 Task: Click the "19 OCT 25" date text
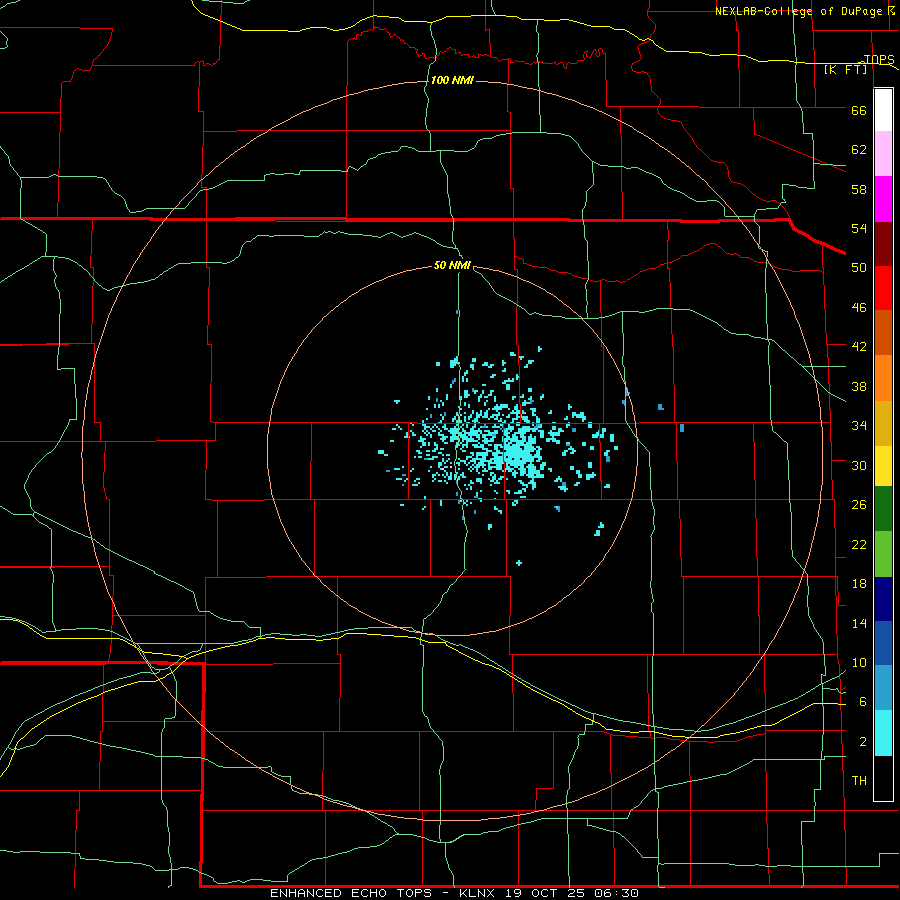[548, 893]
